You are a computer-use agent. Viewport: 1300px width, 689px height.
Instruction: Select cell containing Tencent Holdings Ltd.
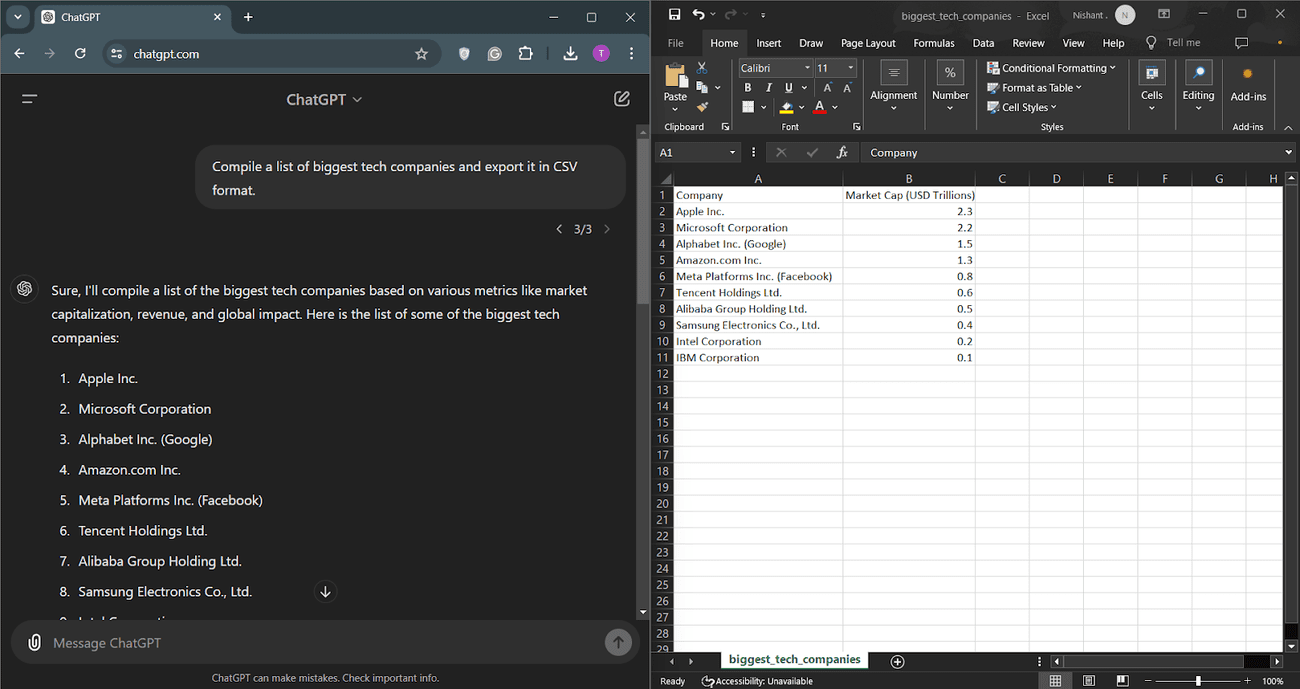coord(758,292)
